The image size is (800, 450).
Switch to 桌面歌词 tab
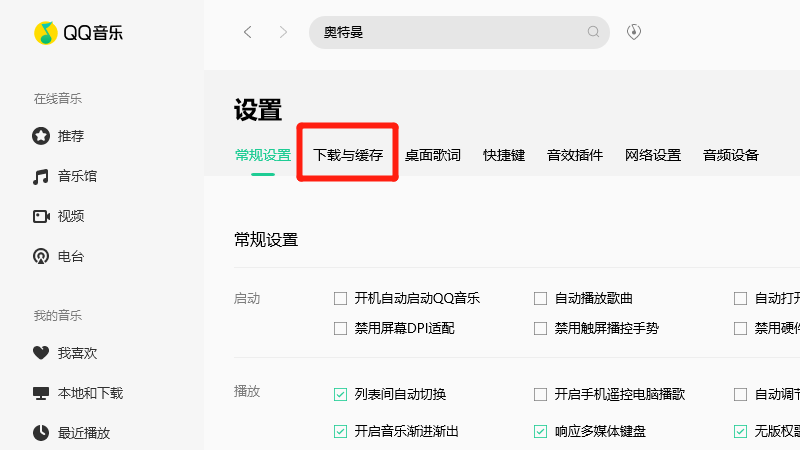[x=433, y=155]
